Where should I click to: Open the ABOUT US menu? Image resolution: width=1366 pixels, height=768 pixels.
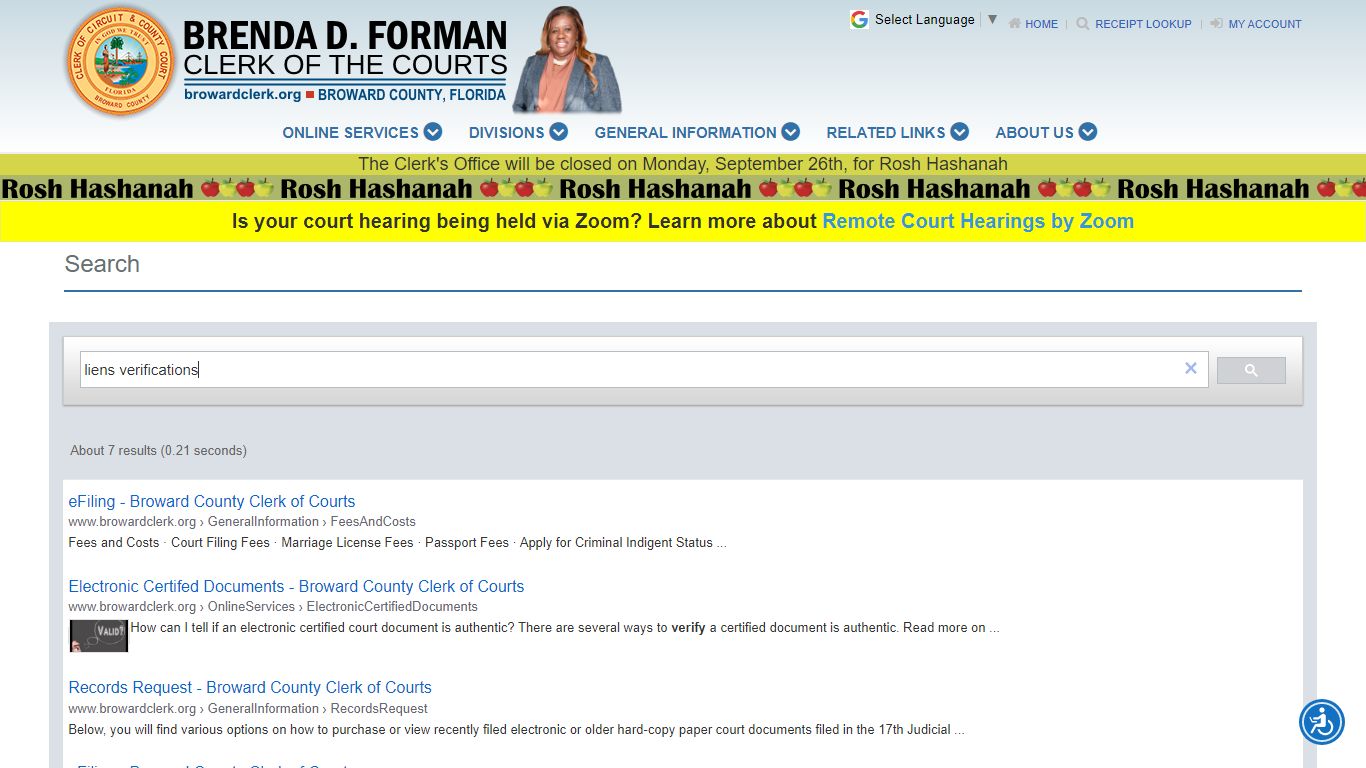click(x=1034, y=132)
